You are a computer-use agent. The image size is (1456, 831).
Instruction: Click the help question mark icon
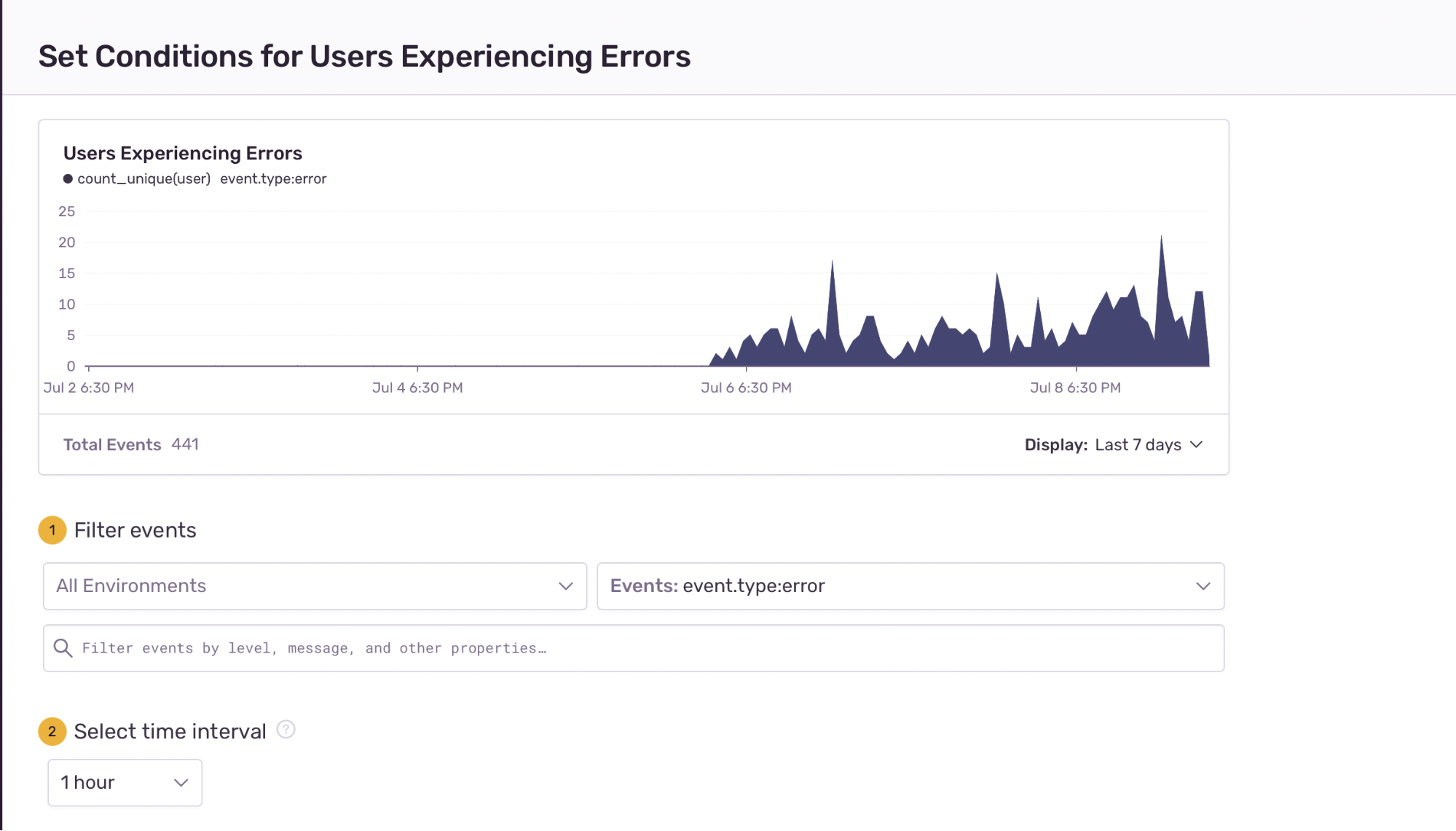(286, 730)
